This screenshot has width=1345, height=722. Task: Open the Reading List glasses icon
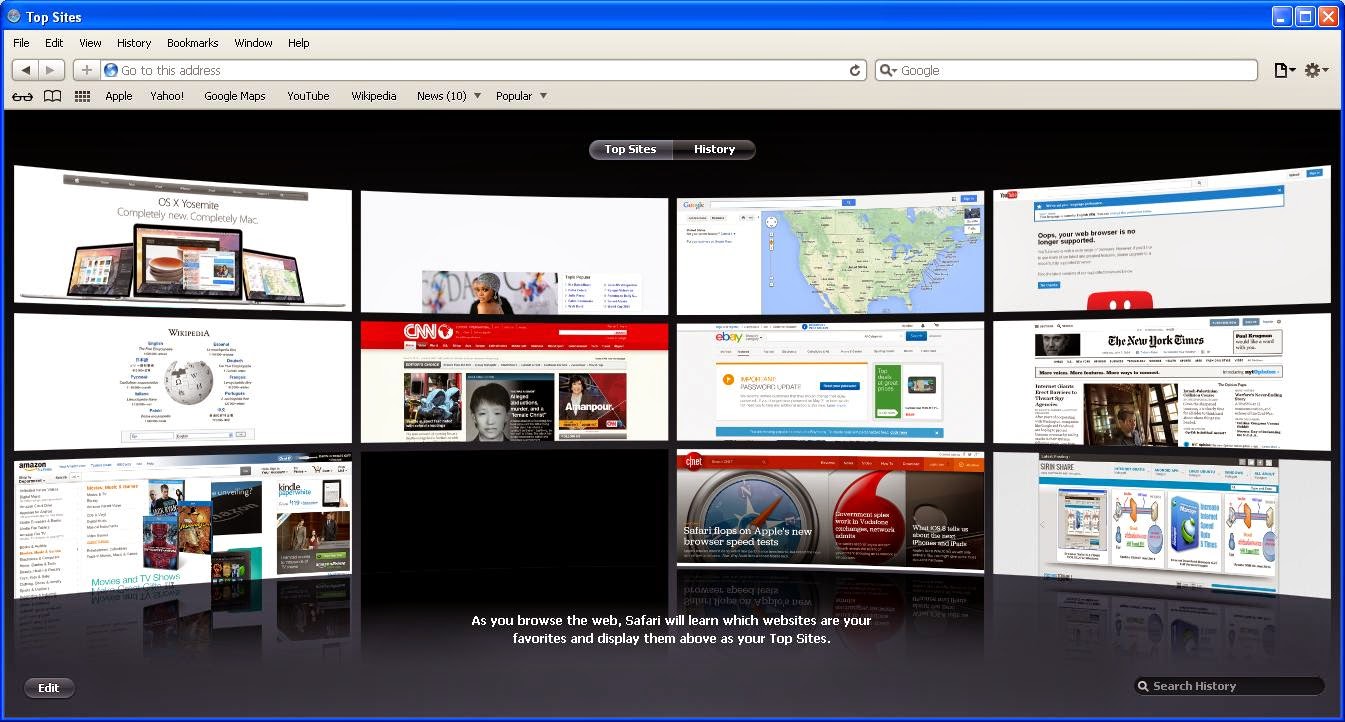tap(23, 96)
